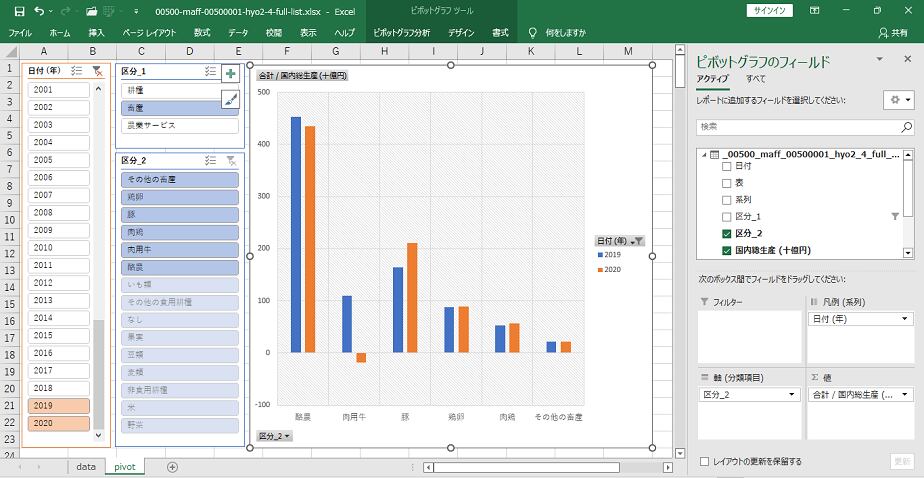Check the 日付 field checkbox
The height and width of the screenshot is (478, 924).
click(x=727, y=167)
